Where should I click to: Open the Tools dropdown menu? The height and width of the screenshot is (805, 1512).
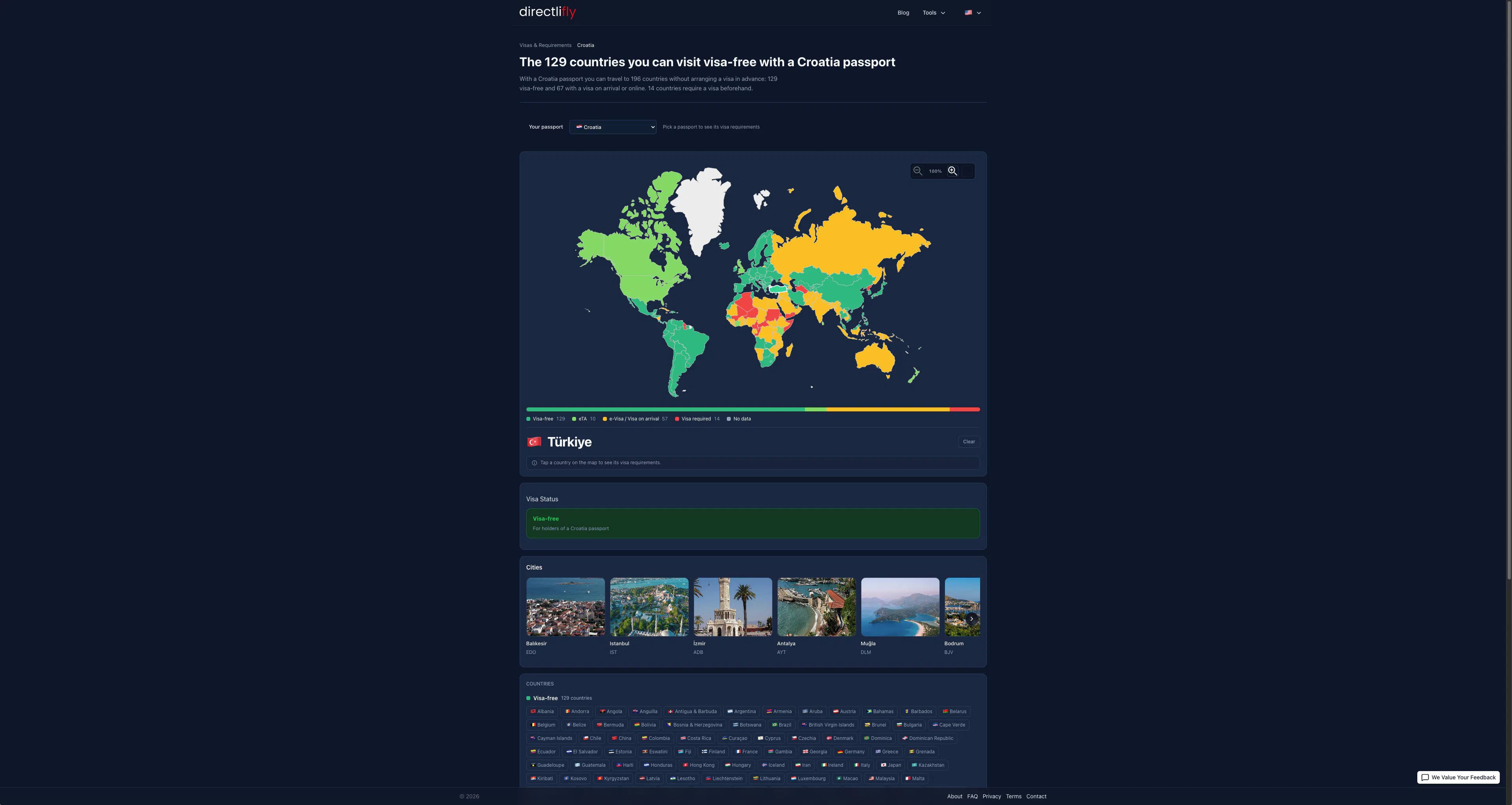click(934, 12)
